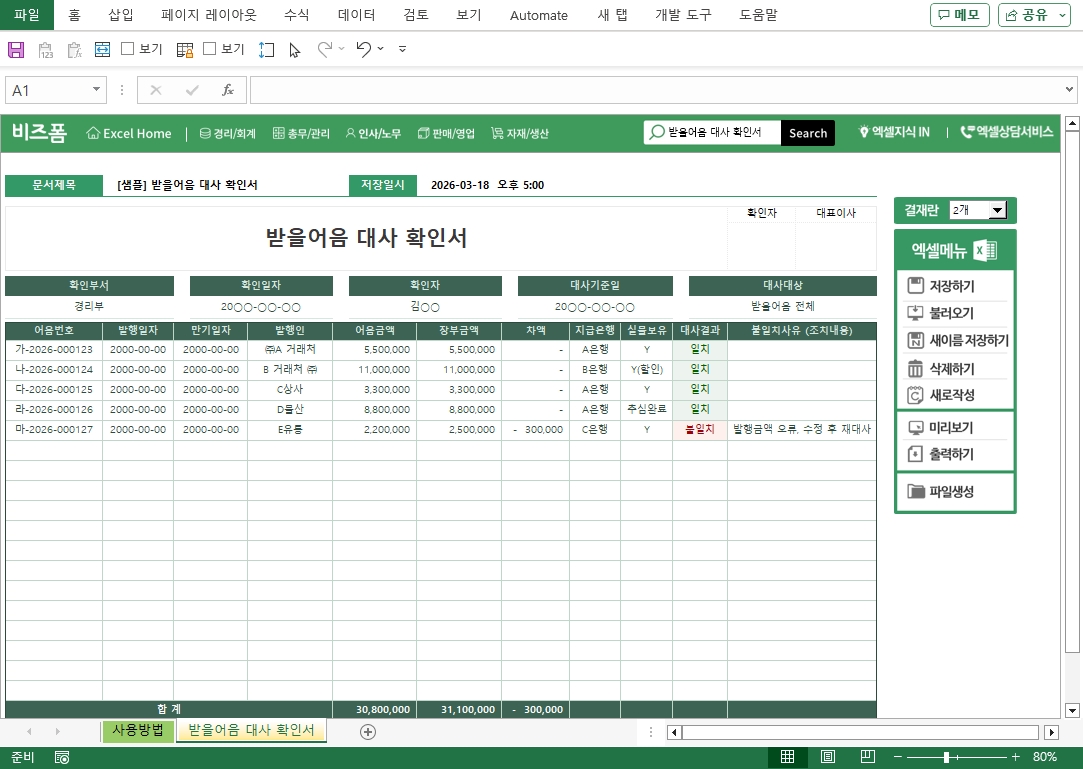Screen dimensions: 1083x769
Task: Click the Undo arrow icon
Action: [363, 49]
